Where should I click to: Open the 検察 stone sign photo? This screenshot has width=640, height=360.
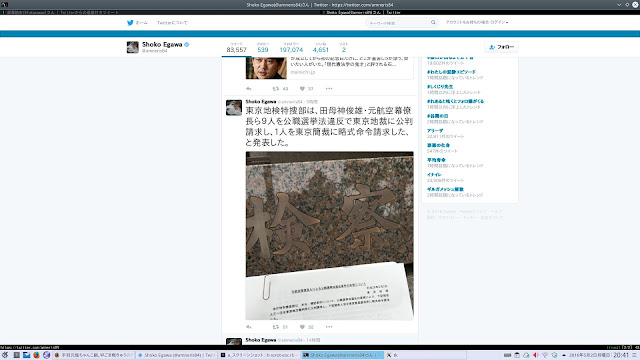[x=329, y=236]
